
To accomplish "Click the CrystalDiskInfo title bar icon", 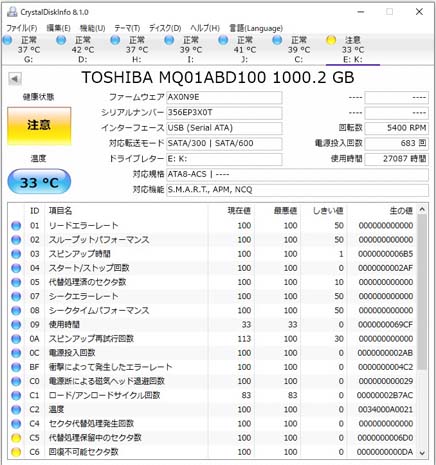I will (x=12, y=12).
